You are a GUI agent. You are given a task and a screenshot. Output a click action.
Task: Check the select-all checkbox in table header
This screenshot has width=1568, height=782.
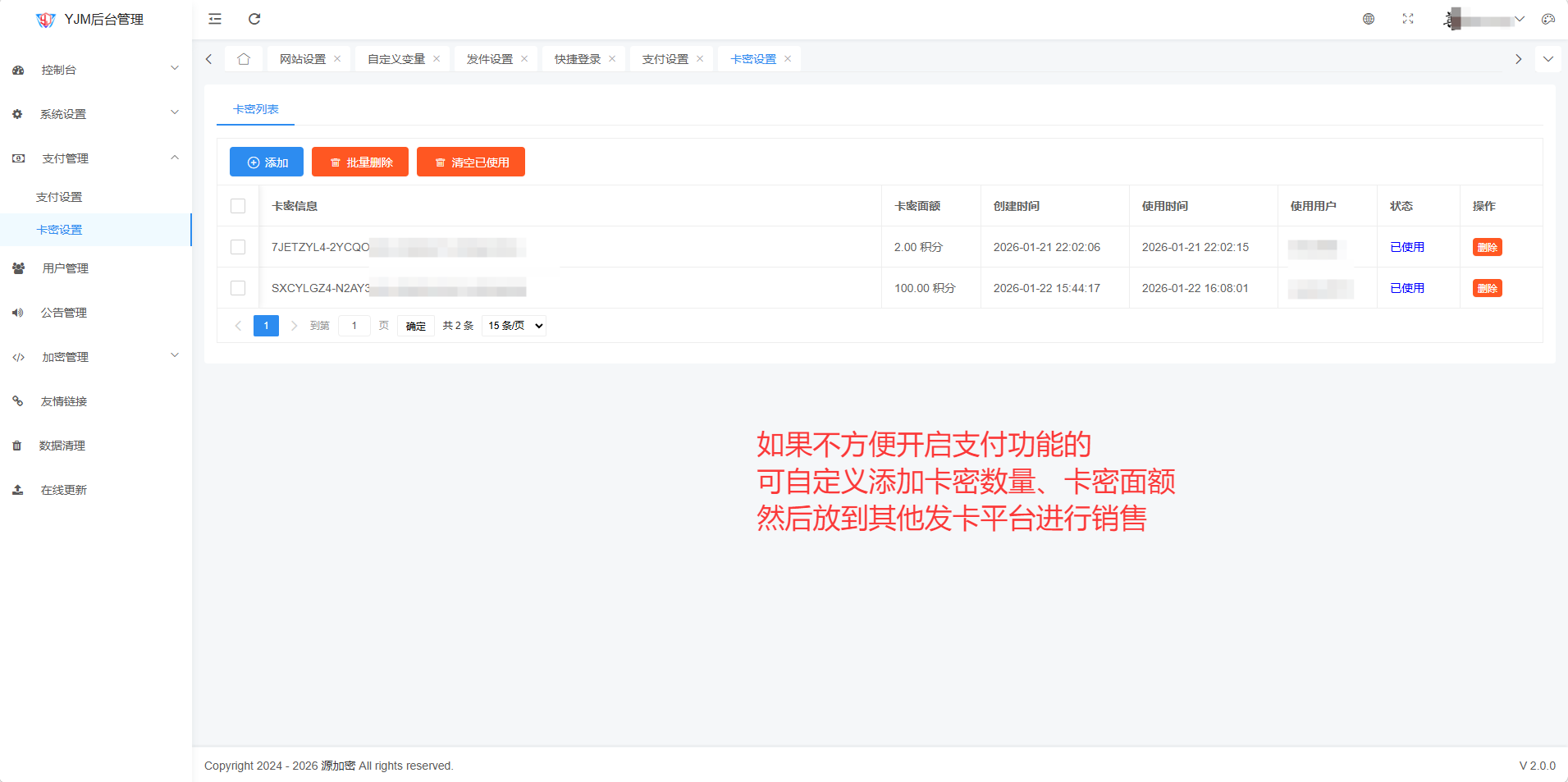click(x=238, y=206)
